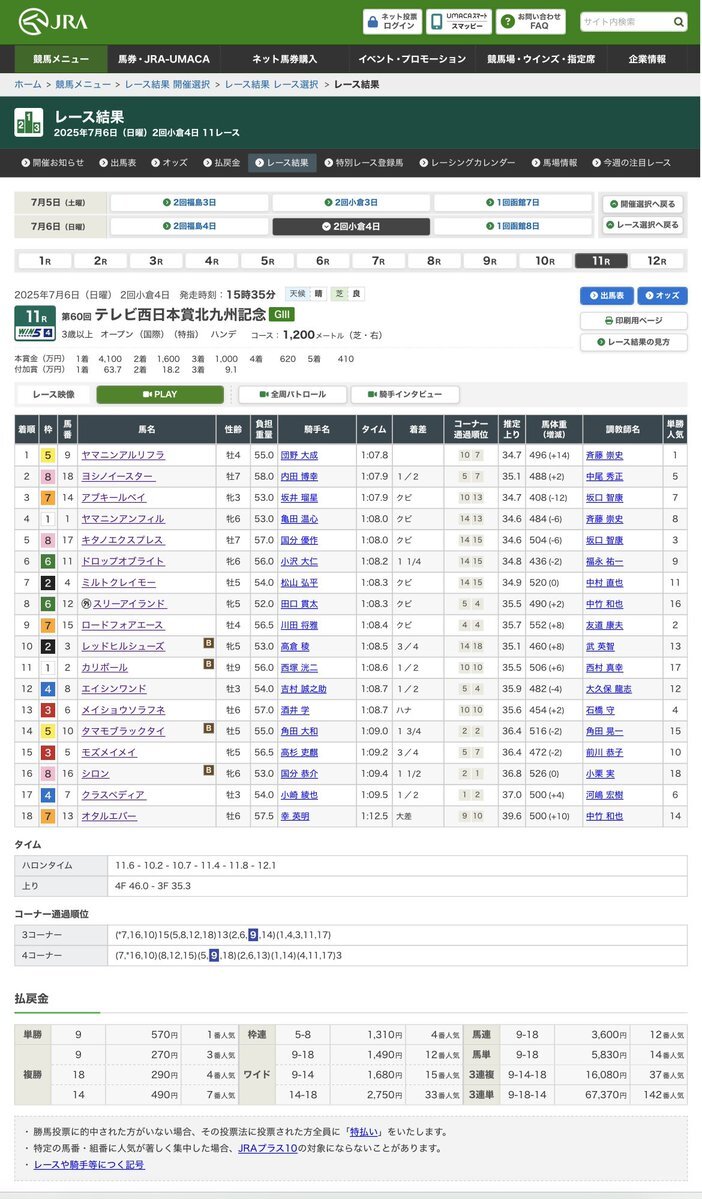
Task: Open jockey 川田 将雅 link
Action: (x=299, y=625)
